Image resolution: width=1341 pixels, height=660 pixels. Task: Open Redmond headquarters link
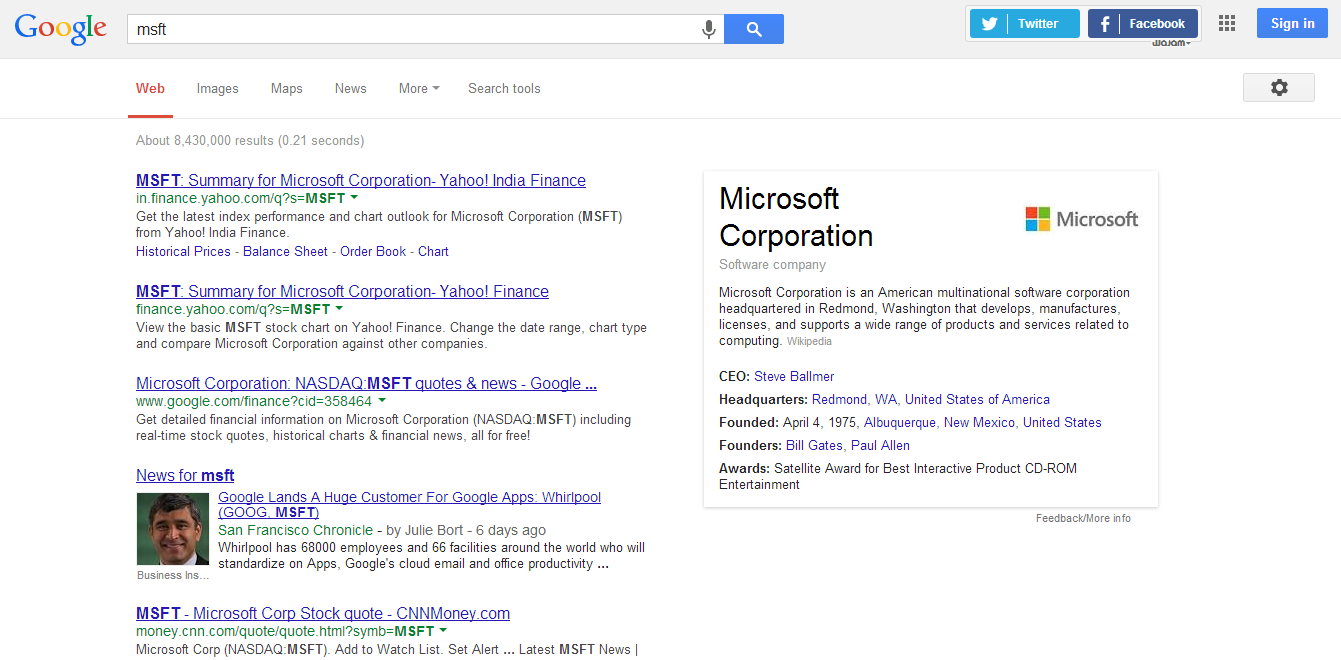click(x=839, y=399)
